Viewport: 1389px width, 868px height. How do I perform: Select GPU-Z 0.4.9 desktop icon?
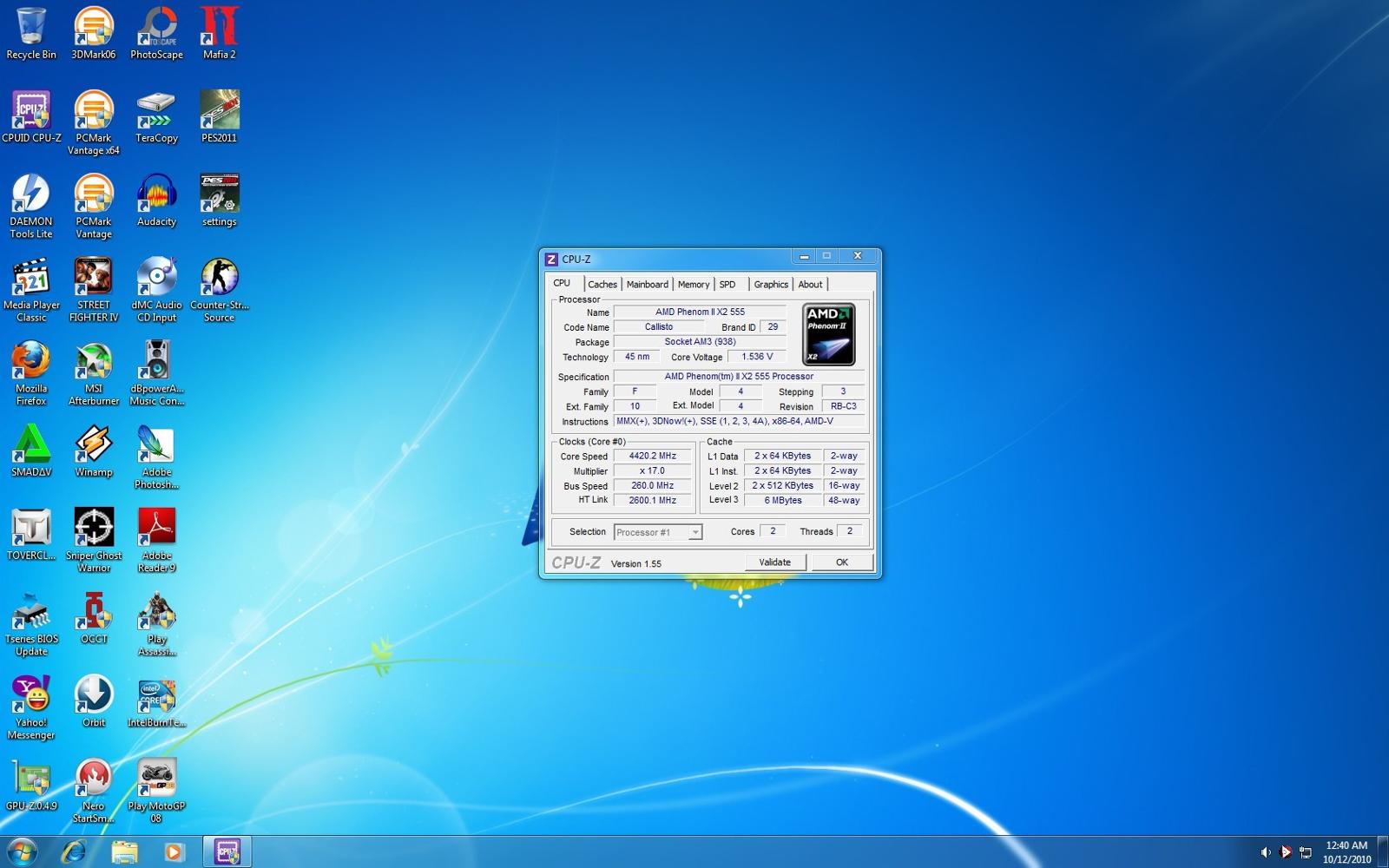[x=31, y=785]
